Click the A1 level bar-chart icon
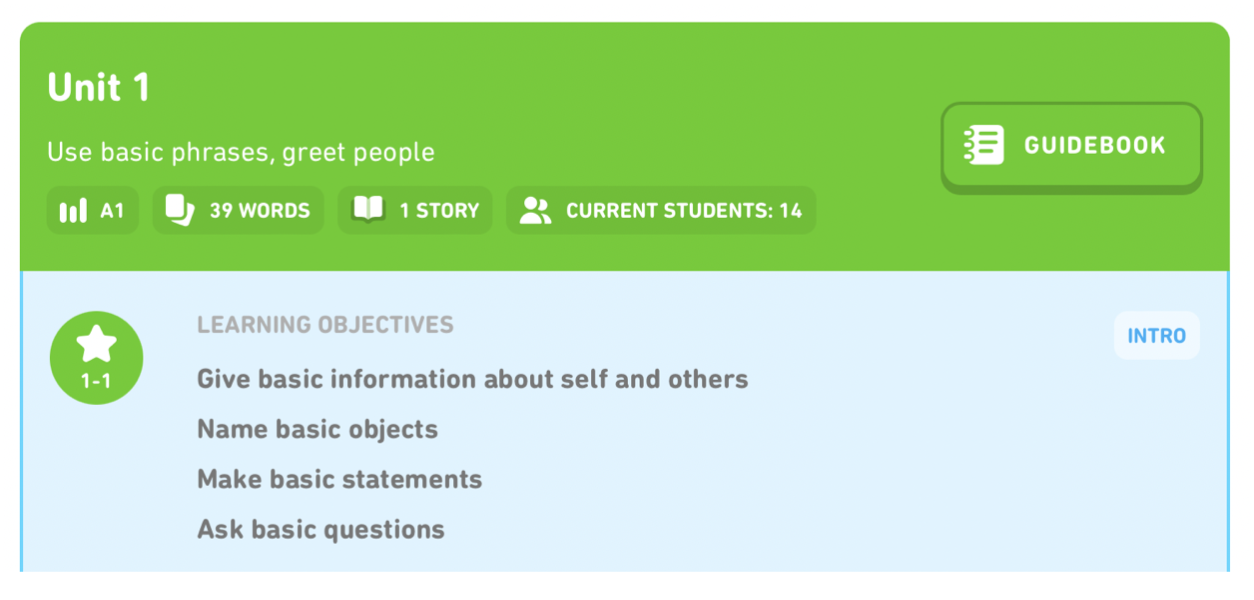Viewport: 1254px width, 600px height. [x=73, y=211]
